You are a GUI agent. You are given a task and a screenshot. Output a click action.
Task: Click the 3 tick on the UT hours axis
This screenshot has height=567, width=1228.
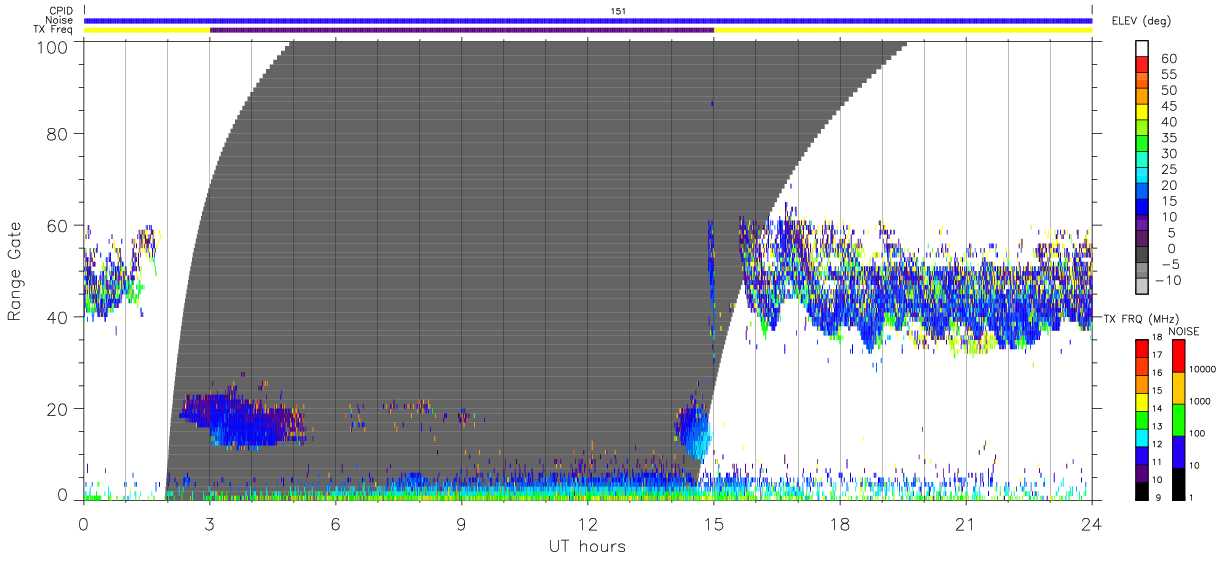pyautogui.click(x=210, y=523)
